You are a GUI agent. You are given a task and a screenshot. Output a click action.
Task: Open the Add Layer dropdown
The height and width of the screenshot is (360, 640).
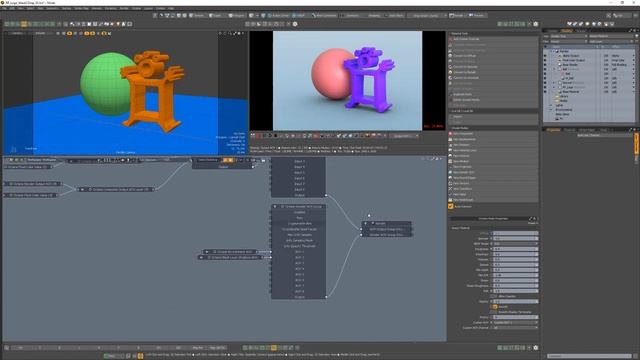pos(611,41)
